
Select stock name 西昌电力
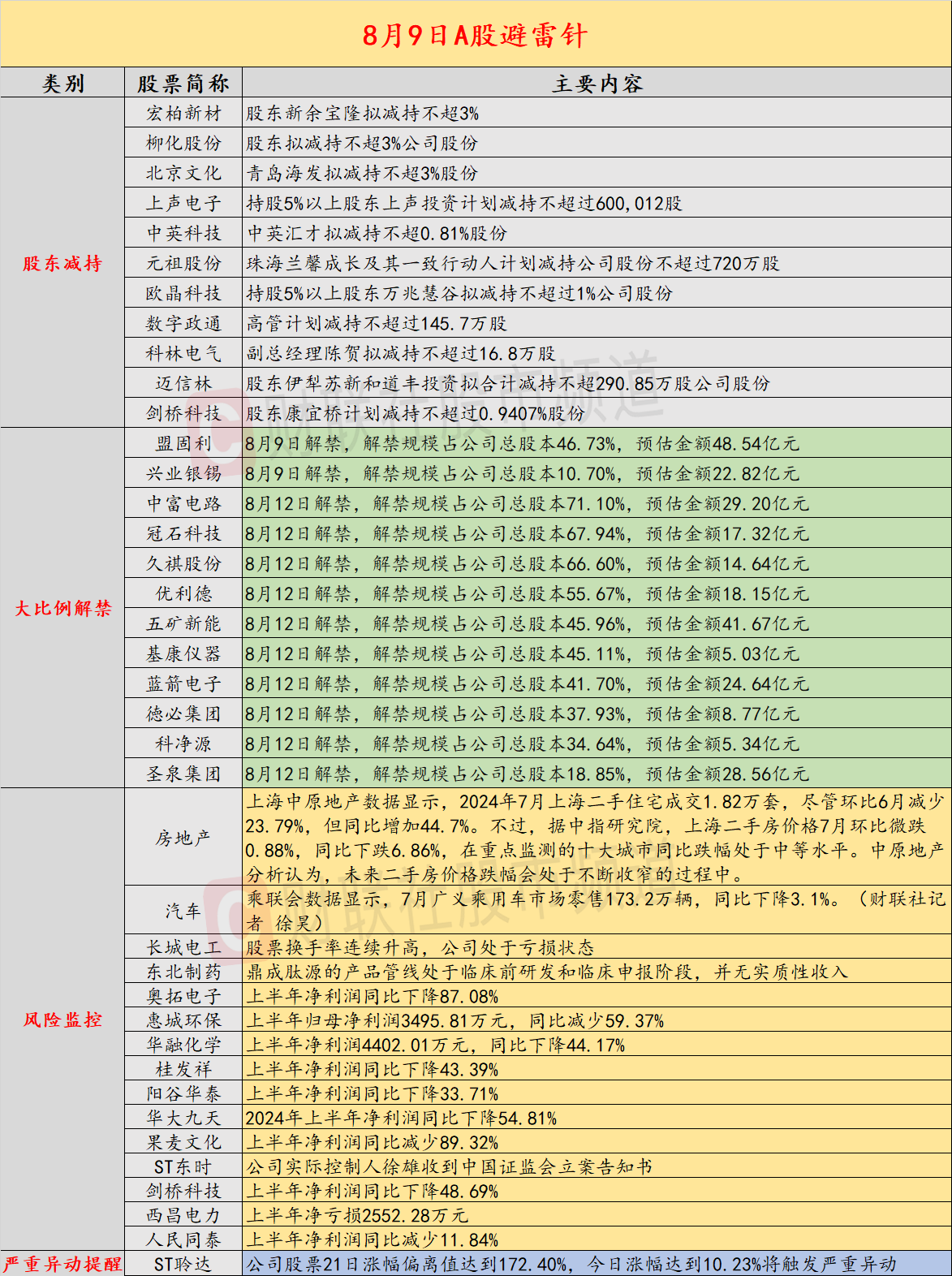coord(183,1215)
